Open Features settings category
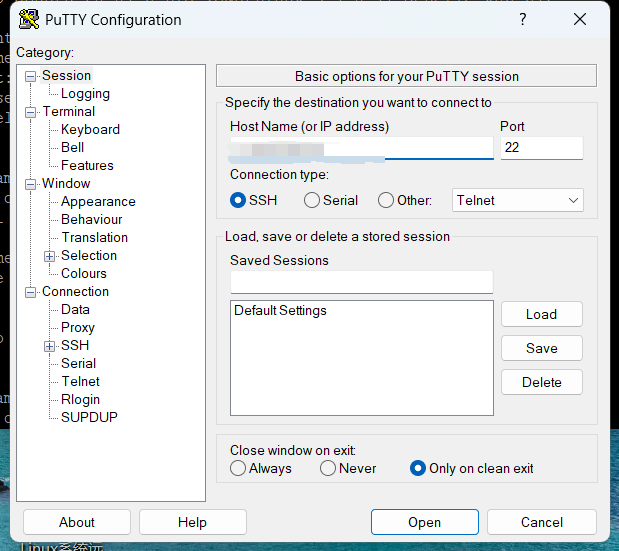This screenshot has height=551, width=619. coord(87,165)
